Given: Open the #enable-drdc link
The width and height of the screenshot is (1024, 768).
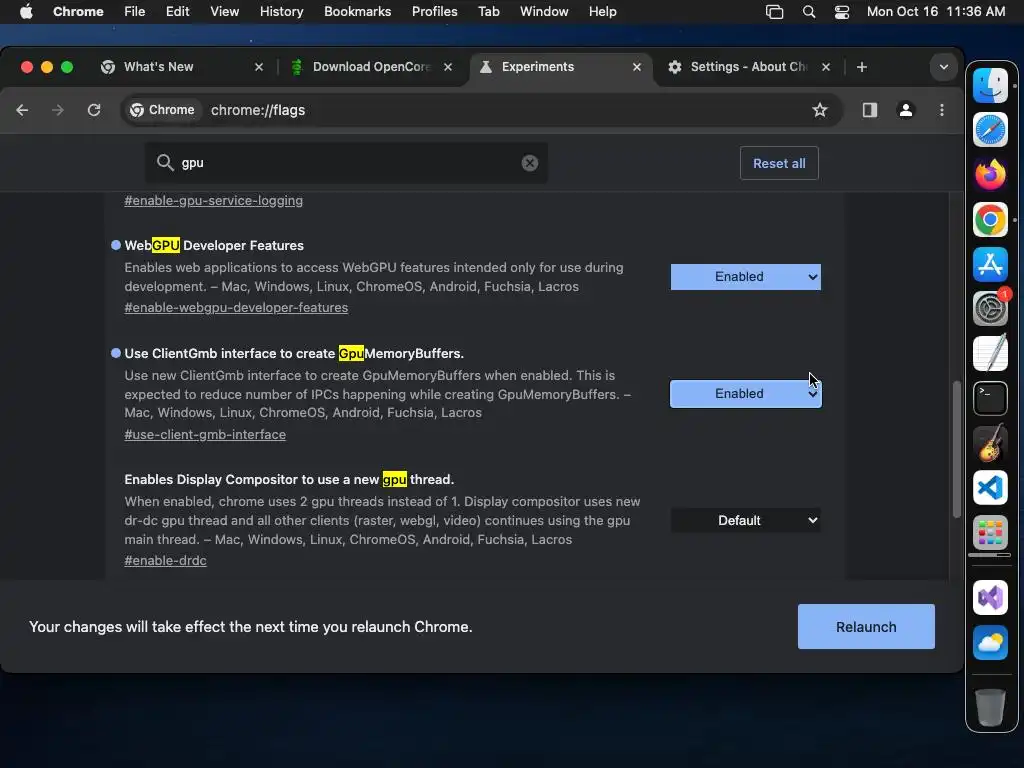Looking at the screenshot, I should pyautogui.click(x=165, y=561).
